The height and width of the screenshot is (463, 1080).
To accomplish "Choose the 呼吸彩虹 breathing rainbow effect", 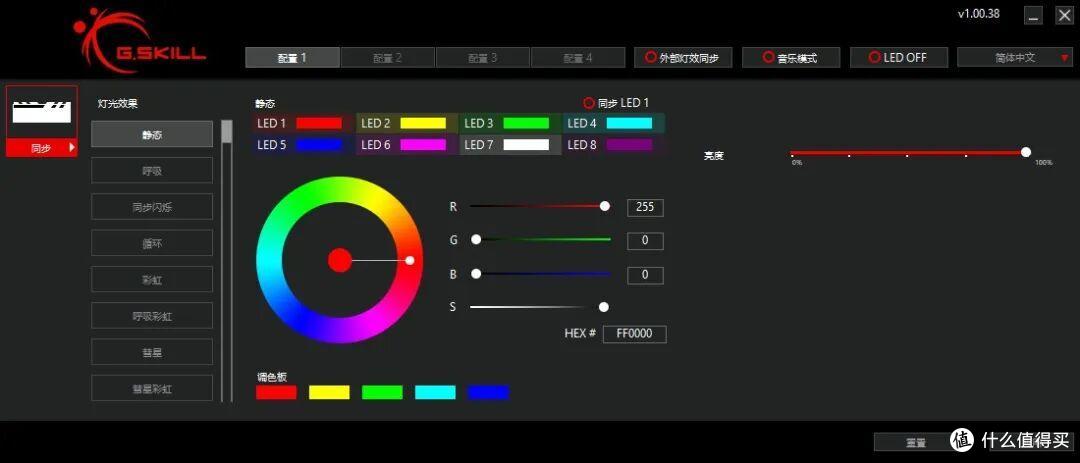I will [152, 316].
